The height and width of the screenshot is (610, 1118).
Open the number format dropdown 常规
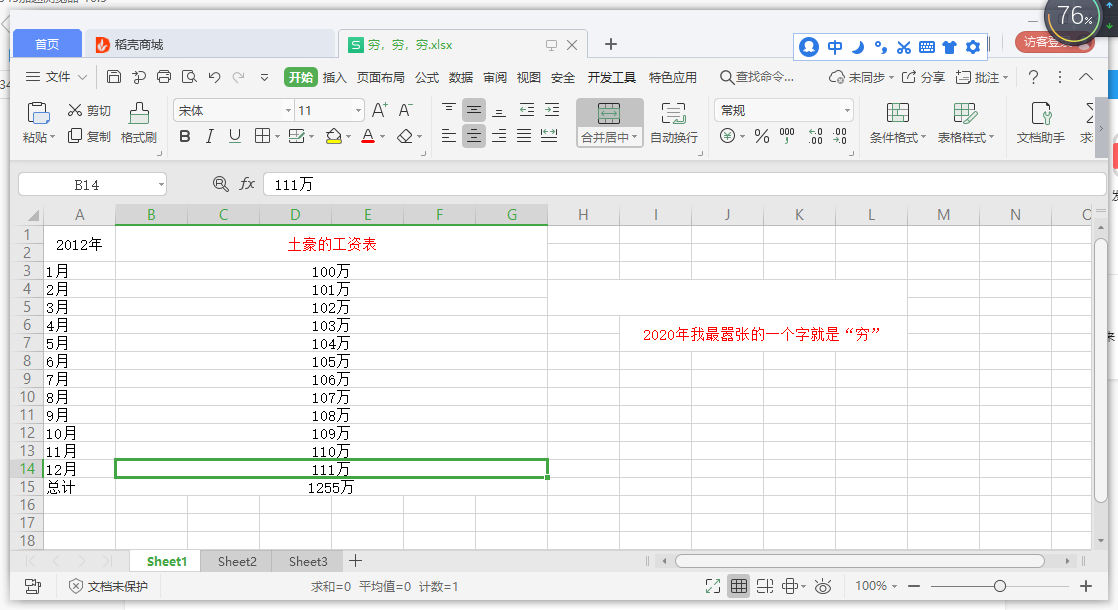tap(847, 110)
